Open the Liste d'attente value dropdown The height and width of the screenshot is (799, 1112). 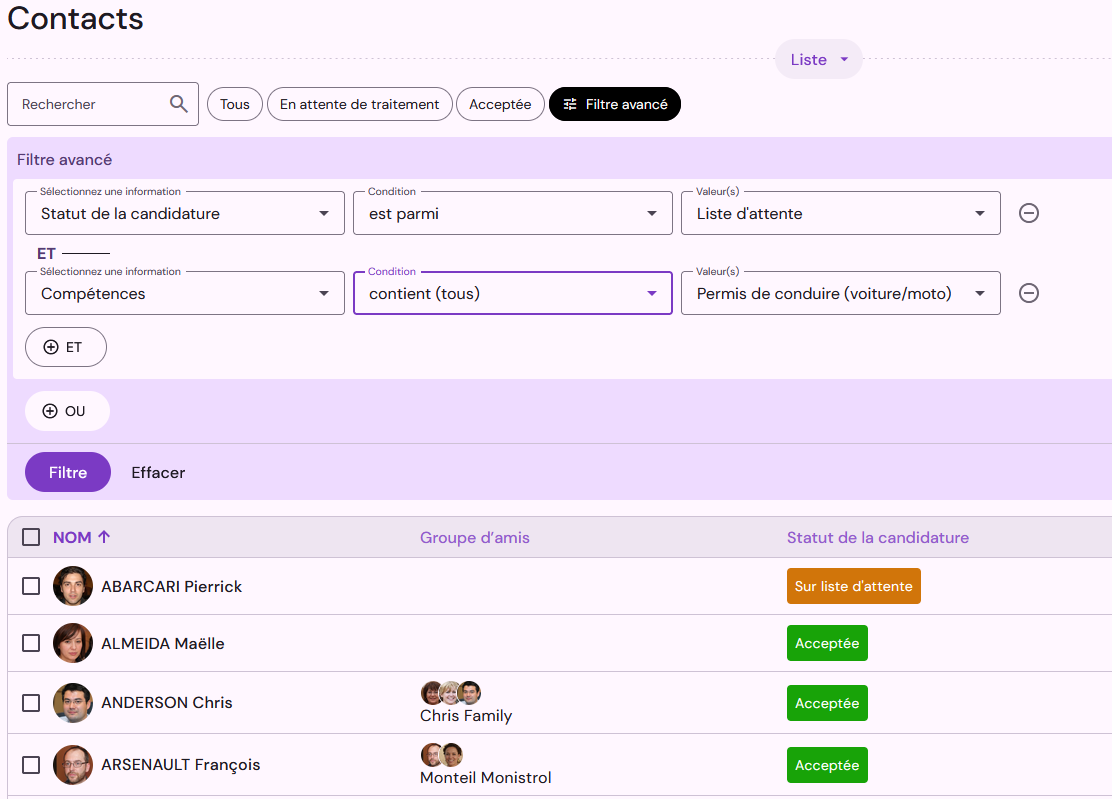coord(840,213)
